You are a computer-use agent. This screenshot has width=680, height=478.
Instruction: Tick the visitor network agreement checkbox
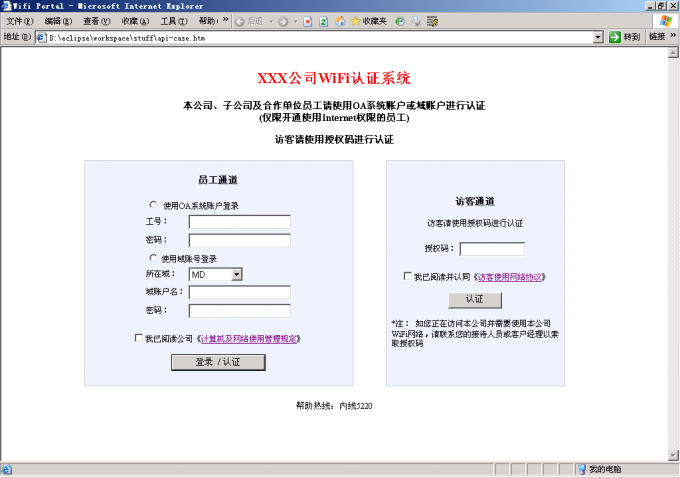pyautogui.click(x=408, y=276)
